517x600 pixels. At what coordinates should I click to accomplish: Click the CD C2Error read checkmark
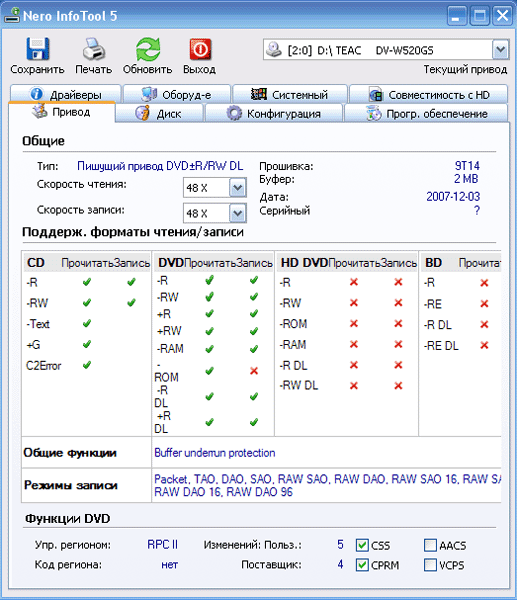click(x=87, y=365)
